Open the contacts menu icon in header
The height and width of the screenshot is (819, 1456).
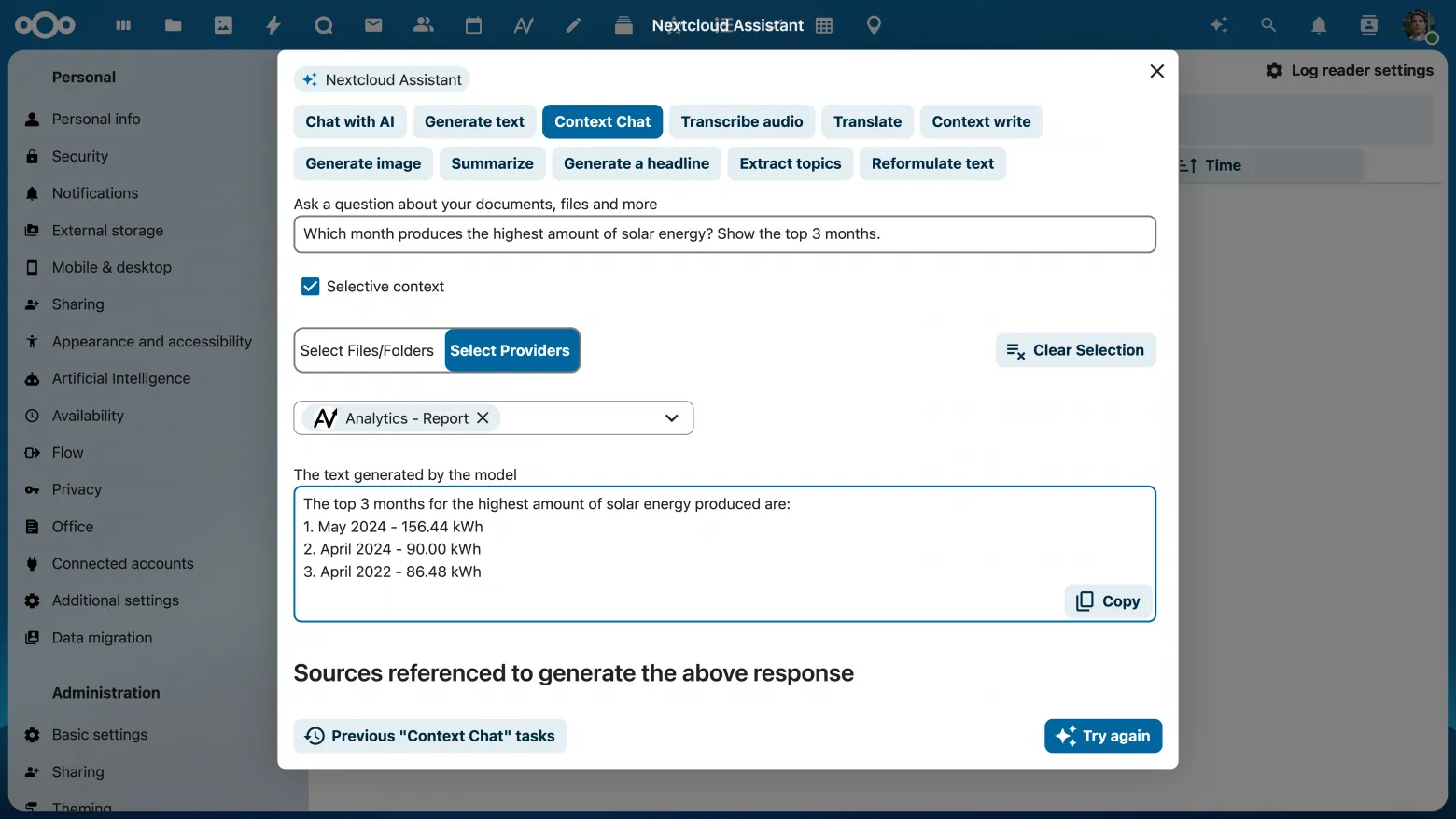point(1369,25)
